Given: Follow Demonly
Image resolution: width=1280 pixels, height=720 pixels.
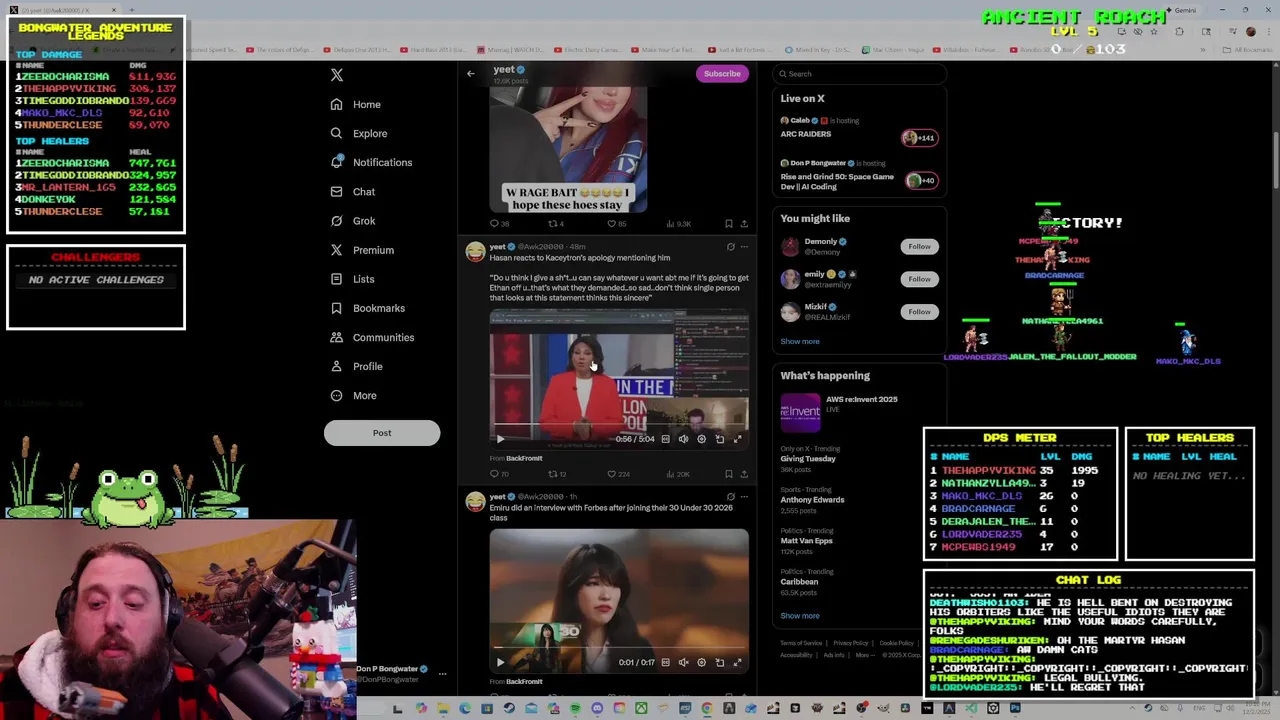Looking at the screenshot, I should click(919, 246).
